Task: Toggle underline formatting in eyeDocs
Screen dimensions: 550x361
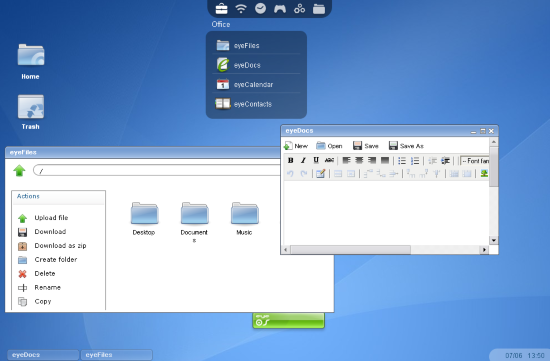Action: (316, 160)
